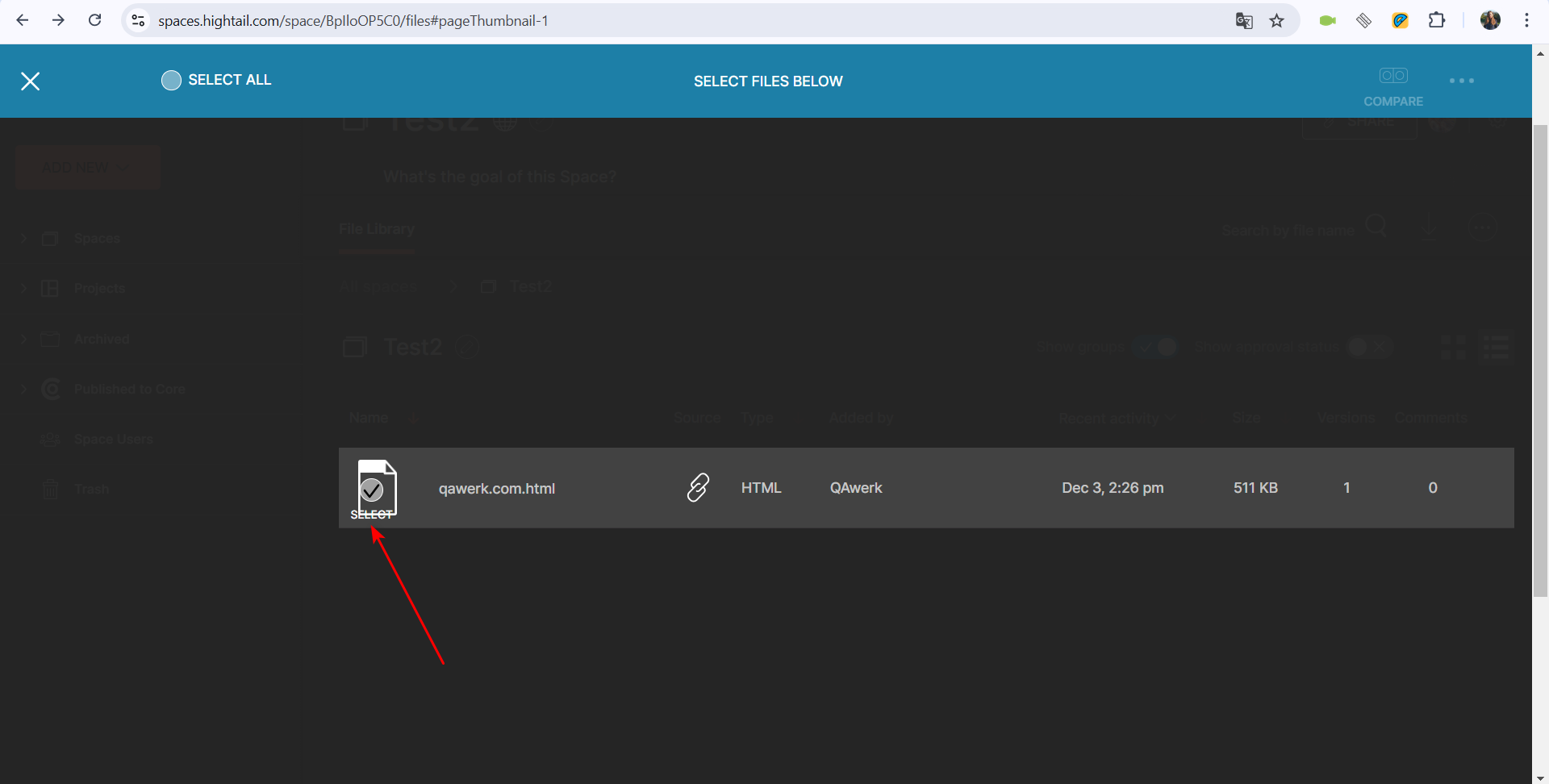1549x784 pixels.
Task: Click the QAwerk added-by cell
Action: [856, 488]
